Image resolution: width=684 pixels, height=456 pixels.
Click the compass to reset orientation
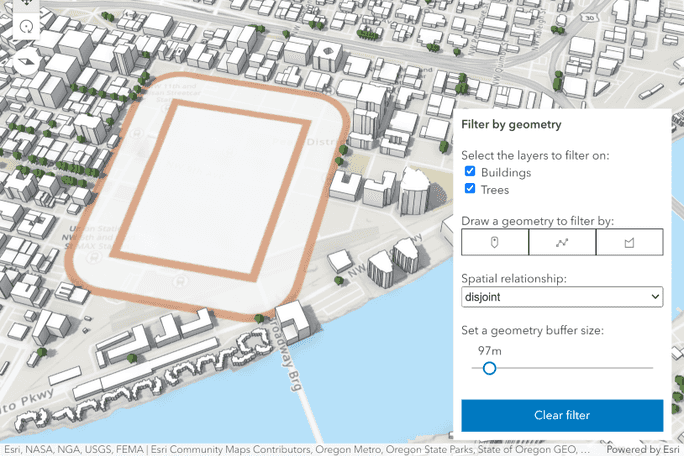tap(26, 59)
